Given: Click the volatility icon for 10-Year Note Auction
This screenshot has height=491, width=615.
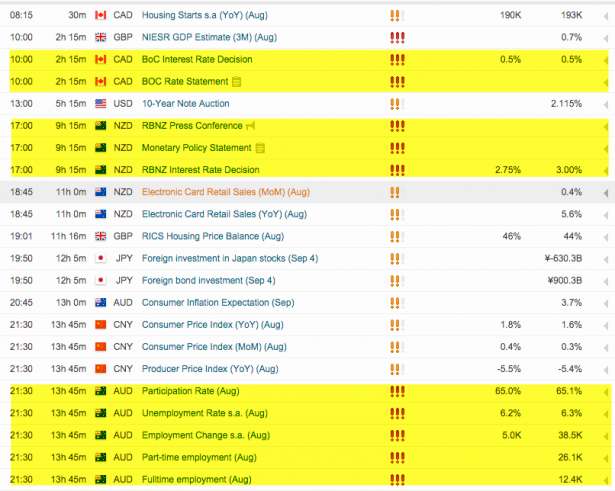Looking at the screenshot, I should 397,104.
